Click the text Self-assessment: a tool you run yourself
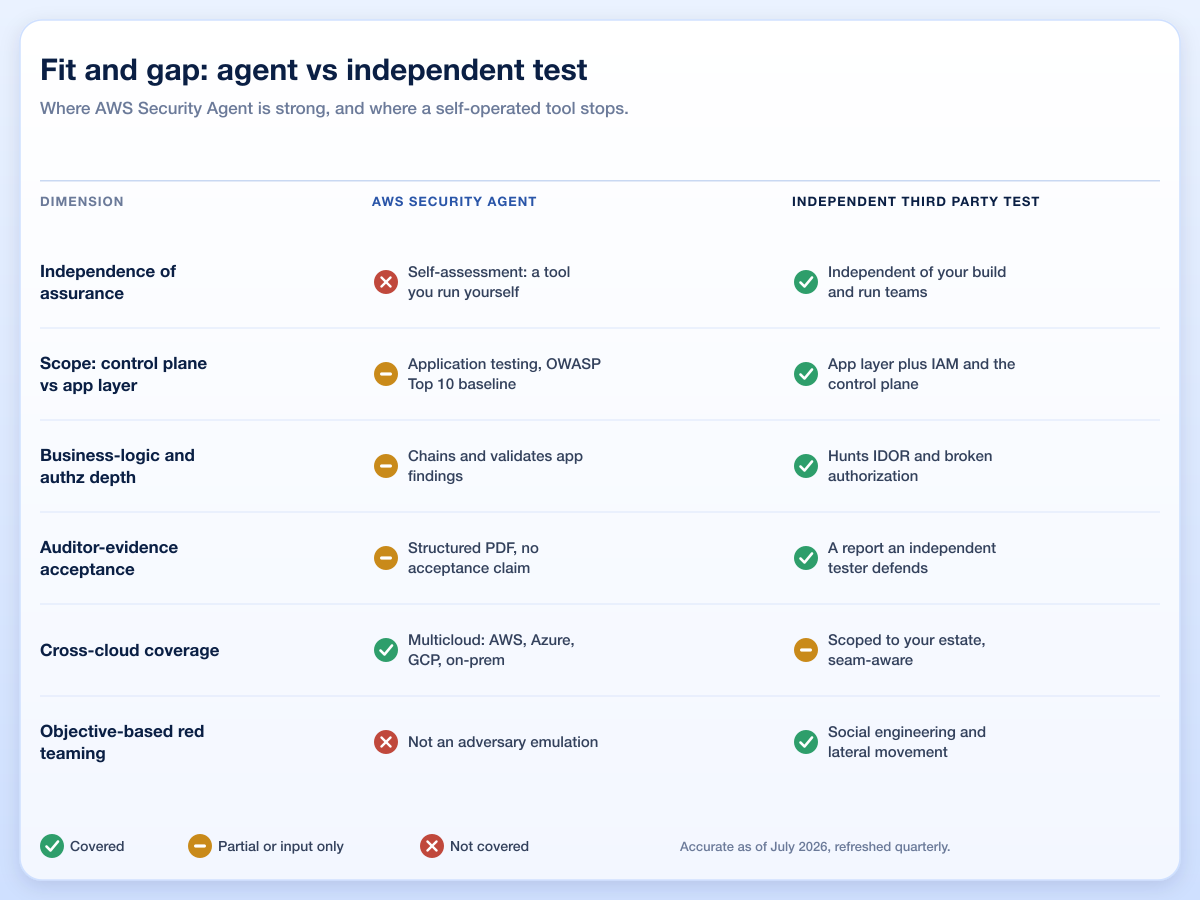1200x900 pixels. click(x=489, y=282)
